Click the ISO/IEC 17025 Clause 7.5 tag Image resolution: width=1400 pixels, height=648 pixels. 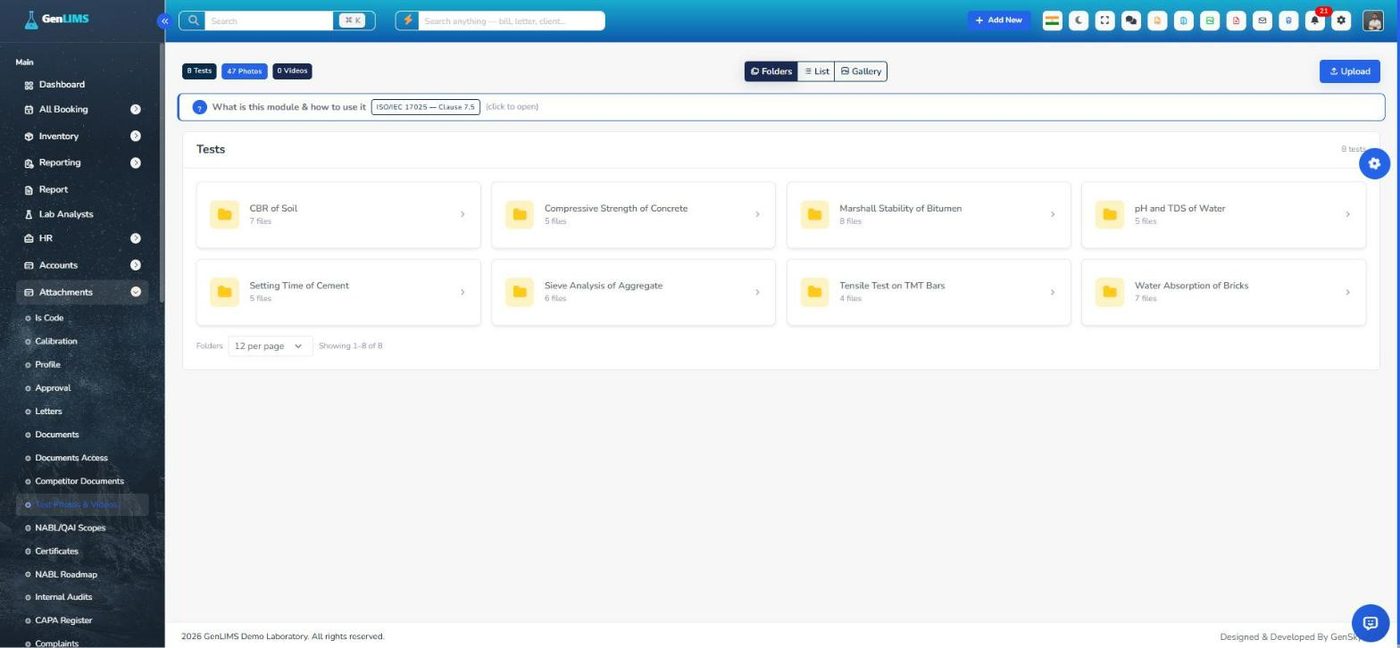click(x=426, y=107)
